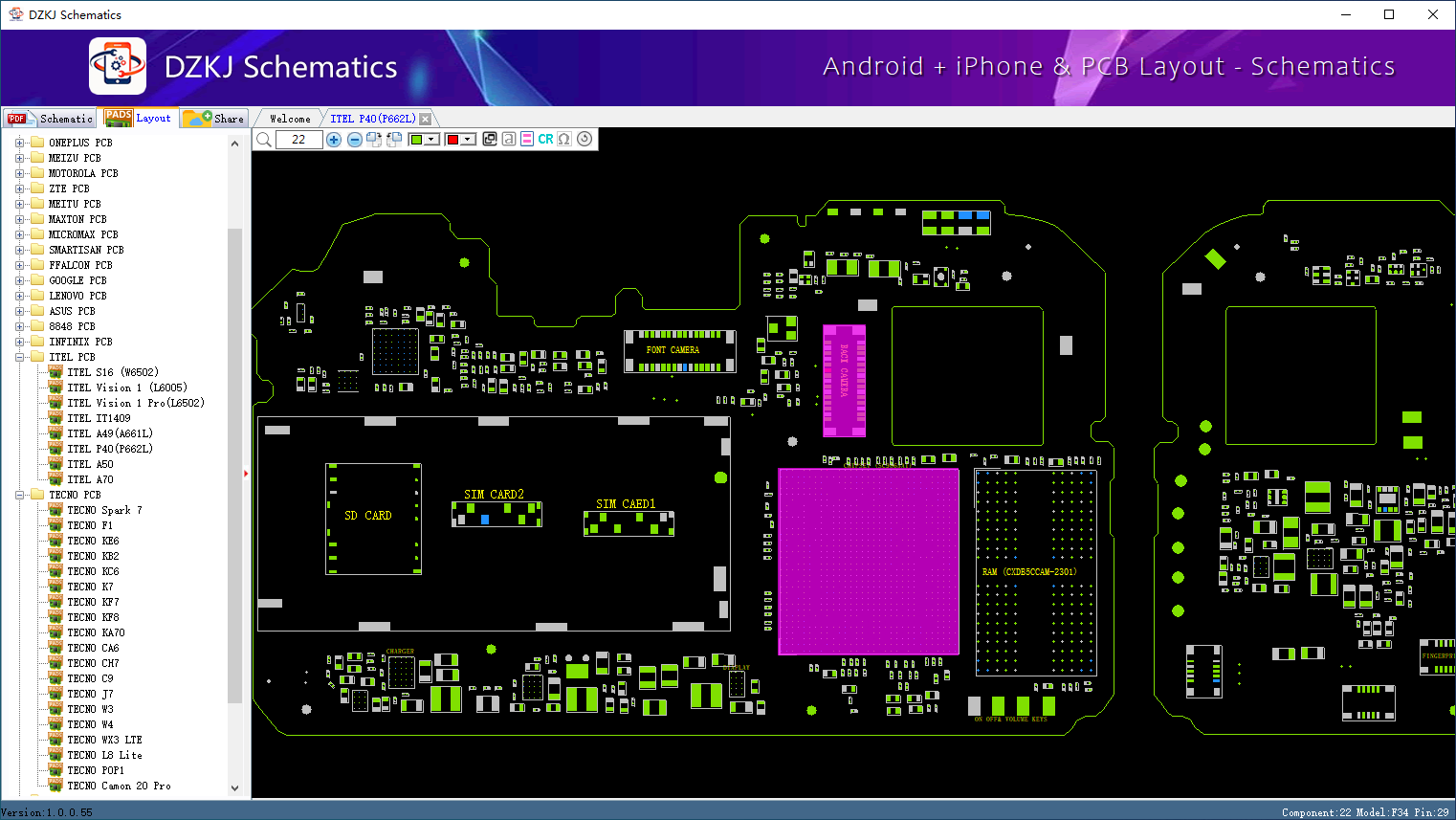Click the zoom value field showing 22
This screenshot has width=1456, height=820.
298,140
